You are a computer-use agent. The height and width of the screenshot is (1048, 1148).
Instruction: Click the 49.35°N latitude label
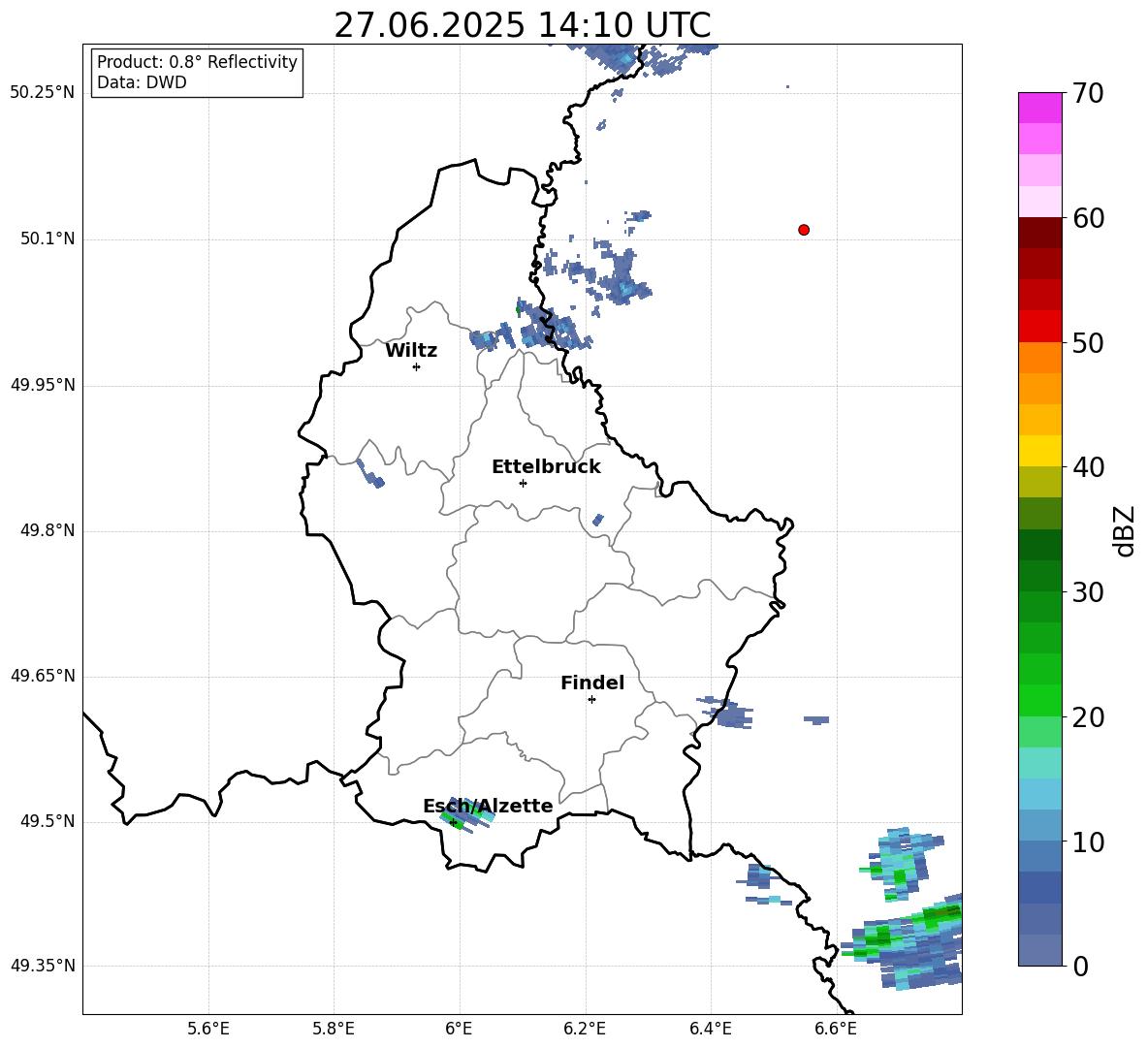pyautogui.click(x=43, y=966)
